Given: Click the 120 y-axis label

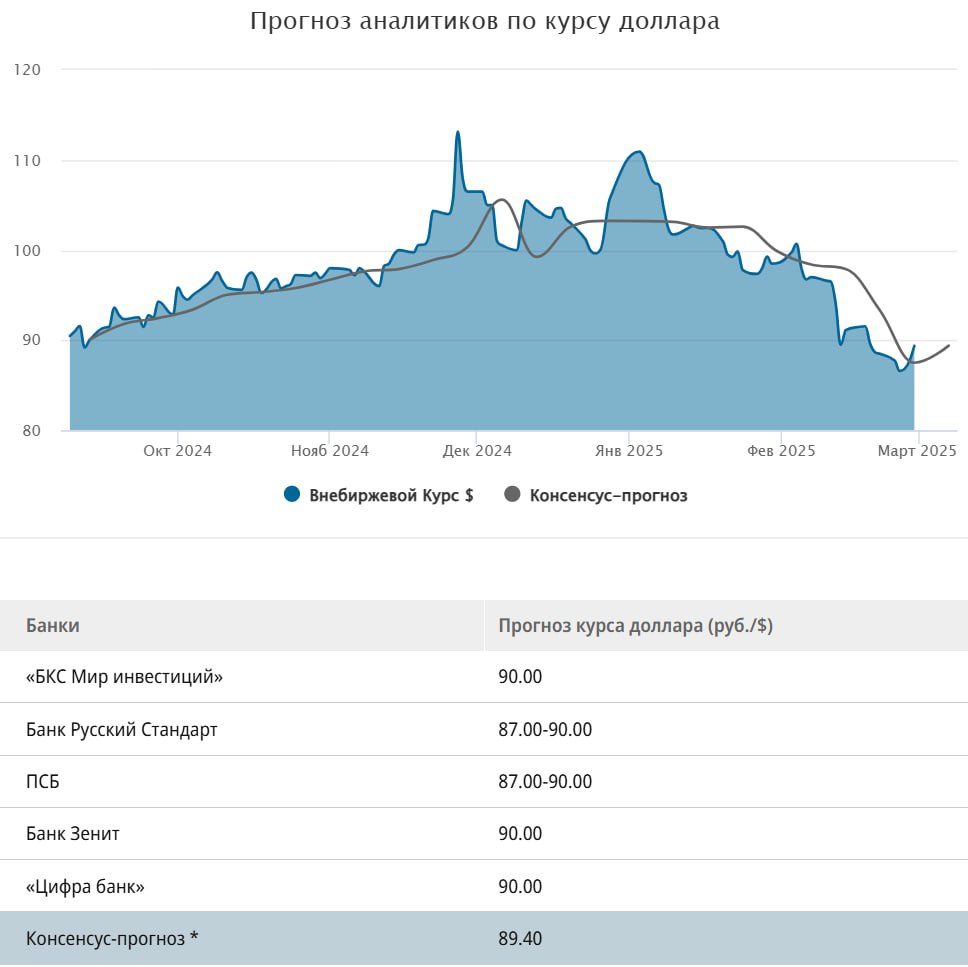Looking at the screenshot, I should (x=27, y=70).
